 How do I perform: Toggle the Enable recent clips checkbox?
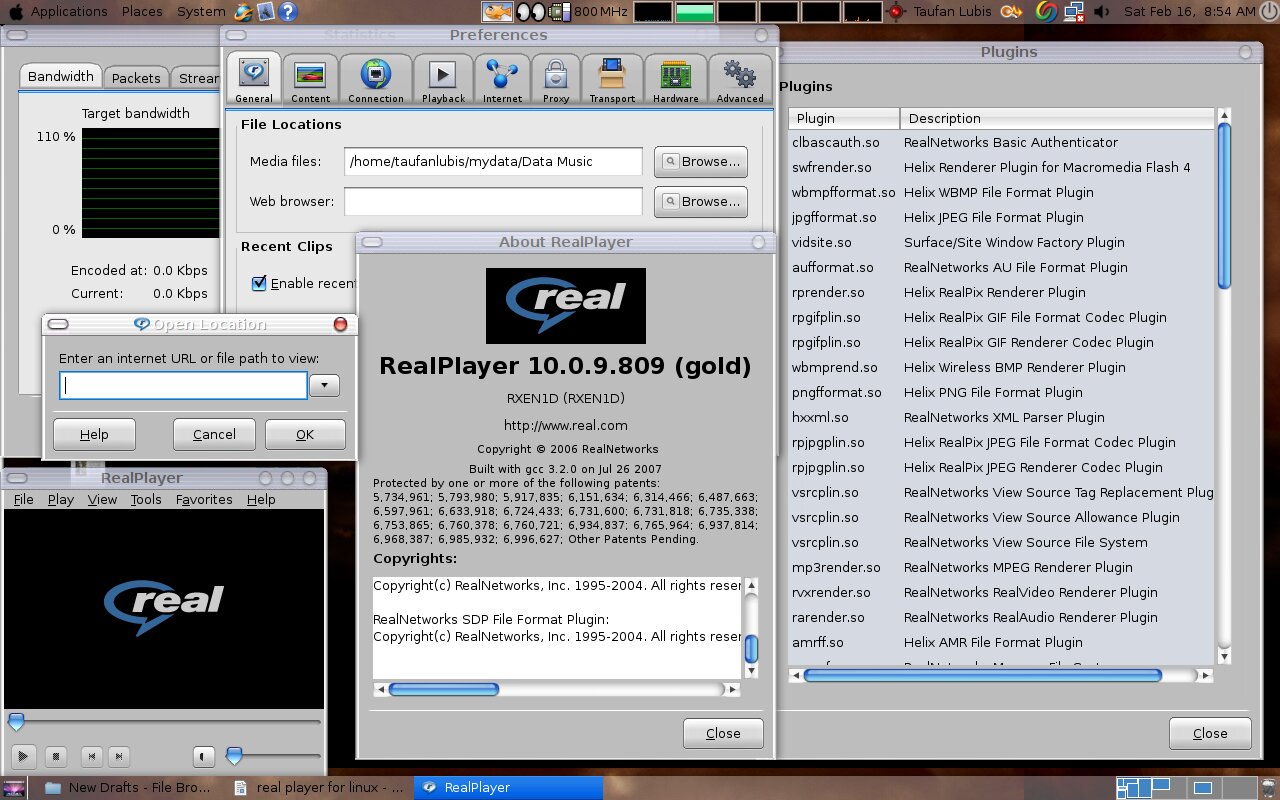click(259, 283)
